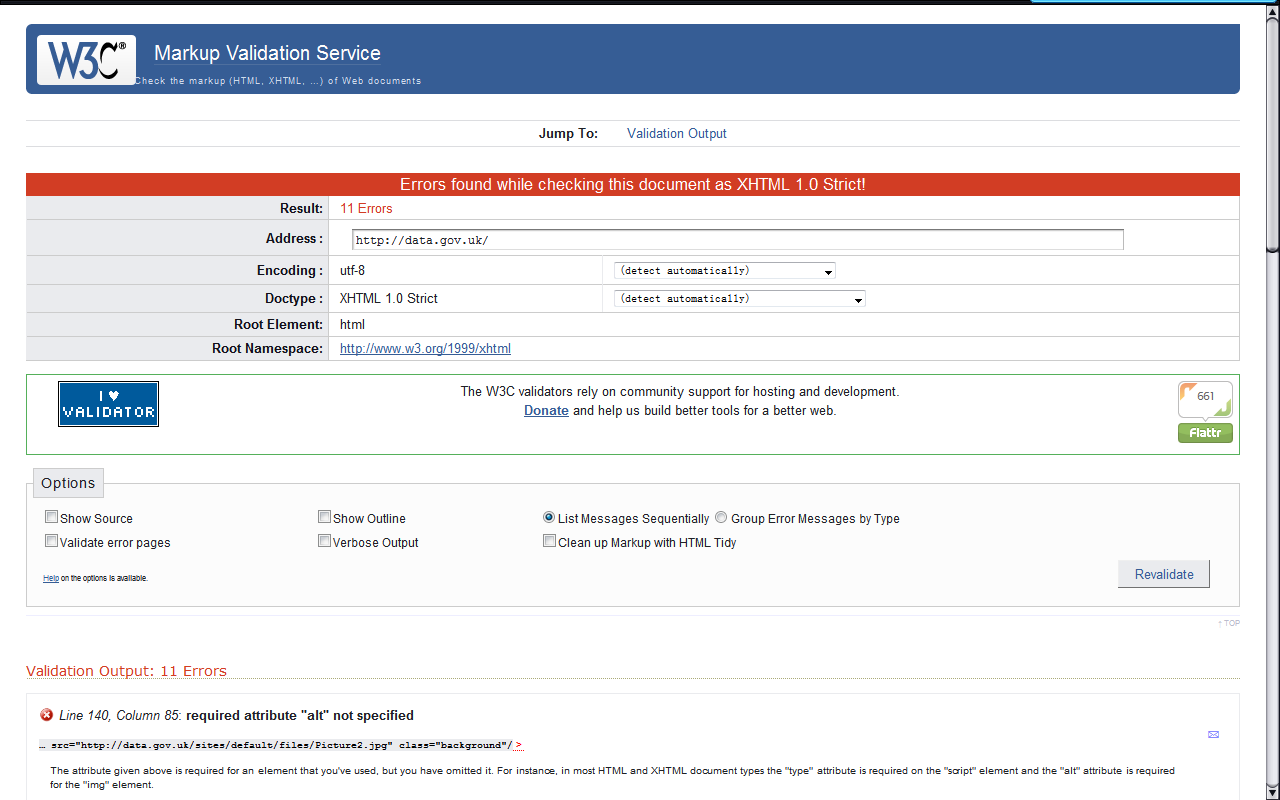Click the Picture2.jpg source code line
Viewport: 1280px width, 800px height.
(280, 745)
